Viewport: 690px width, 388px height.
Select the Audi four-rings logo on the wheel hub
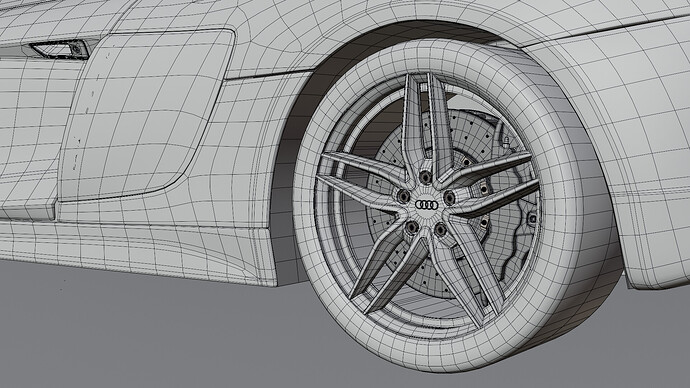pyautogui.click(x=426, y=205)
